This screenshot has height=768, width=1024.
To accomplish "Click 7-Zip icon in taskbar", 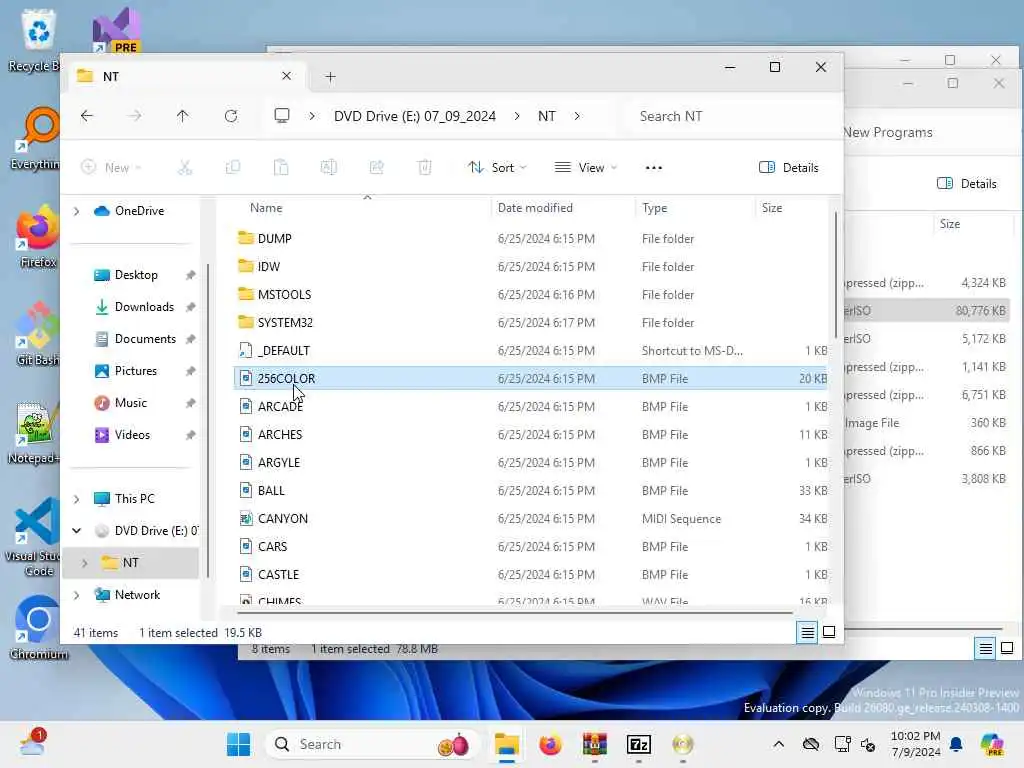I will [x=639, y=744].
